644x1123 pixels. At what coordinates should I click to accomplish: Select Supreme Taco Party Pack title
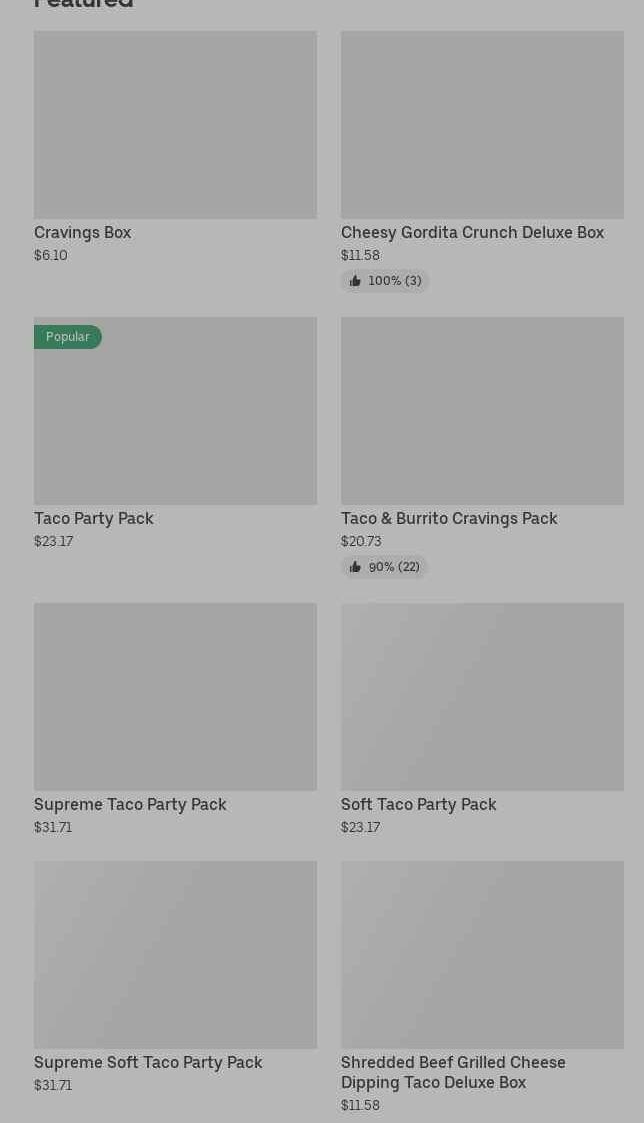[130, 804]
